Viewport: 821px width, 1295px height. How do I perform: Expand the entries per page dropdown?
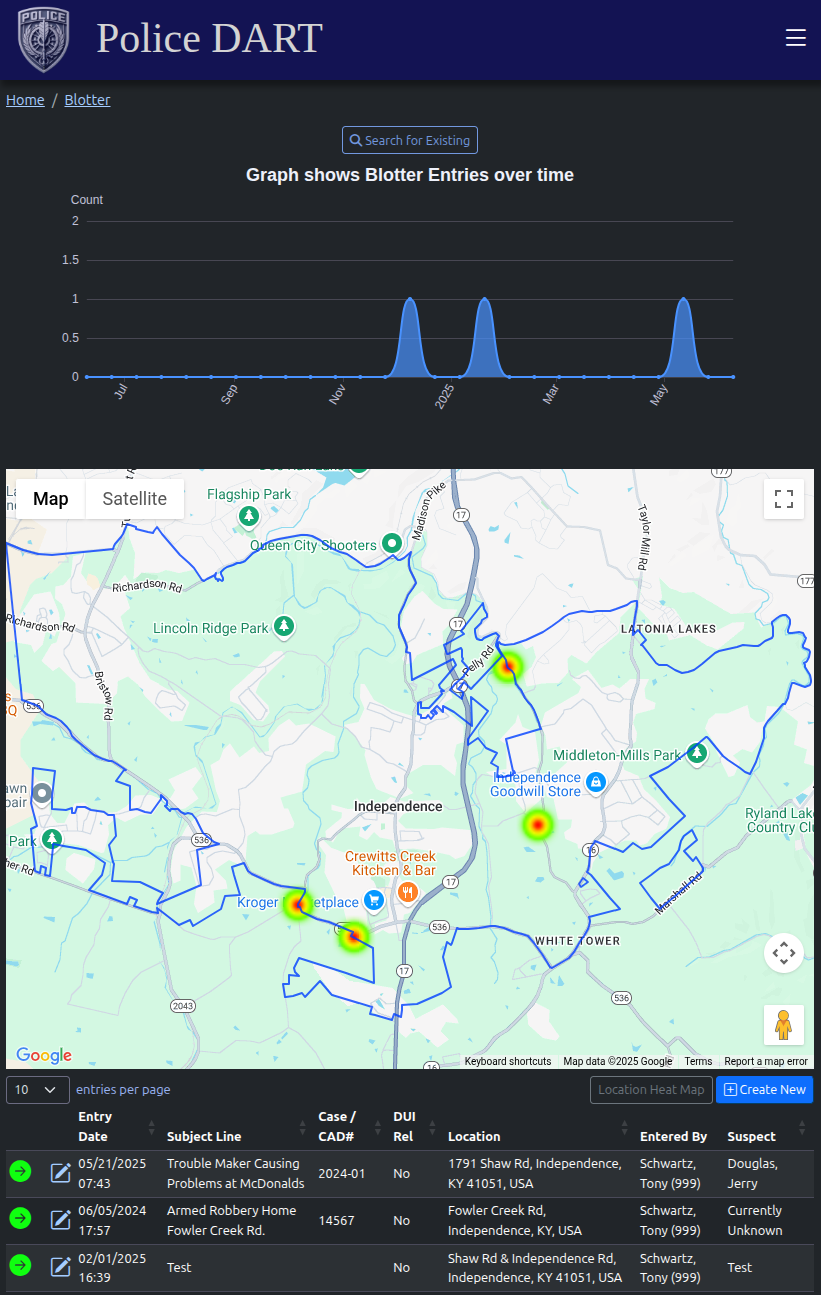(x=38, y=1089)
